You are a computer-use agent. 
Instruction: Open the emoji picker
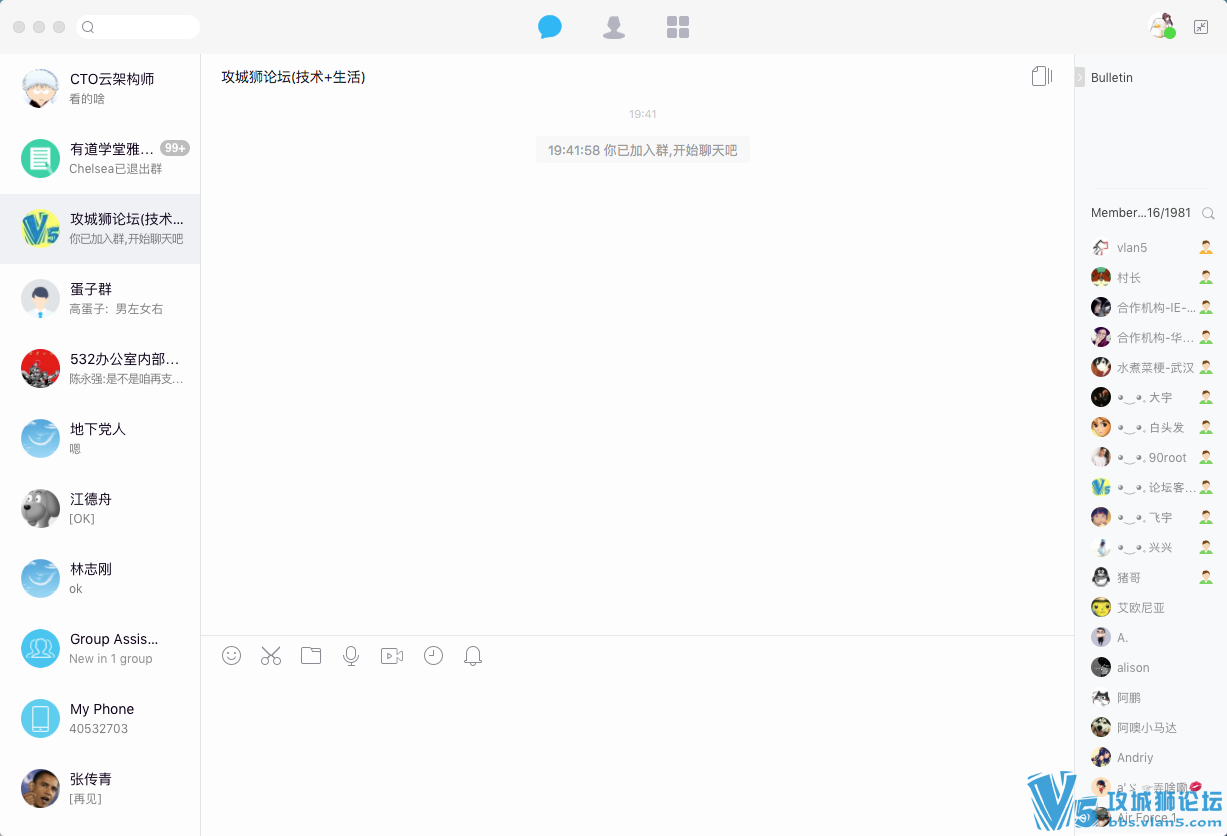point(232,656)
